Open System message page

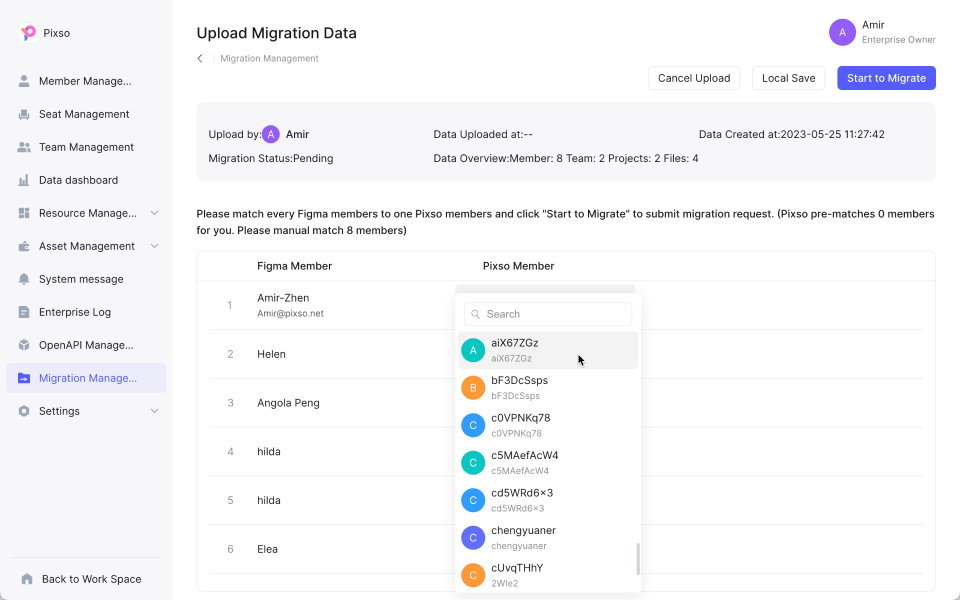(86, 279)
